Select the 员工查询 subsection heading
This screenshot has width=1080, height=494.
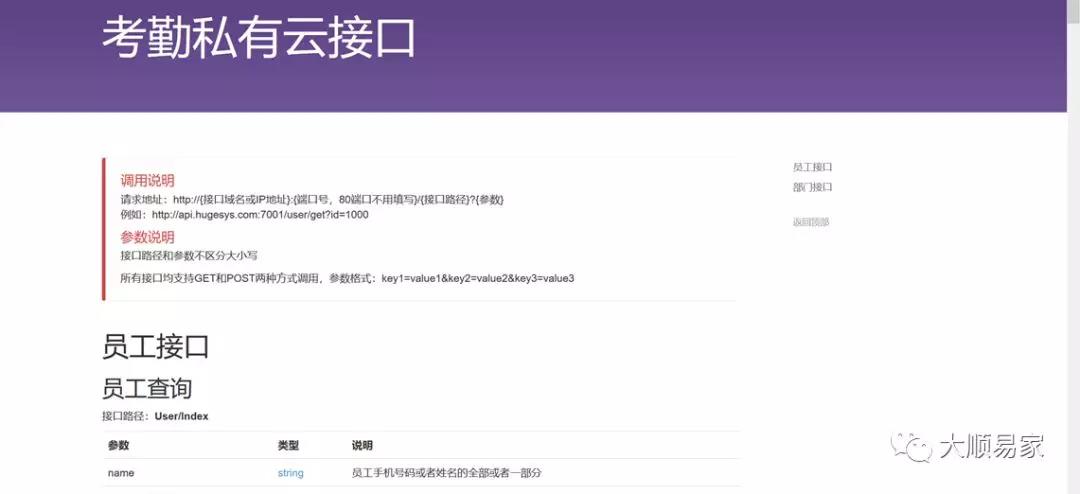146,388
